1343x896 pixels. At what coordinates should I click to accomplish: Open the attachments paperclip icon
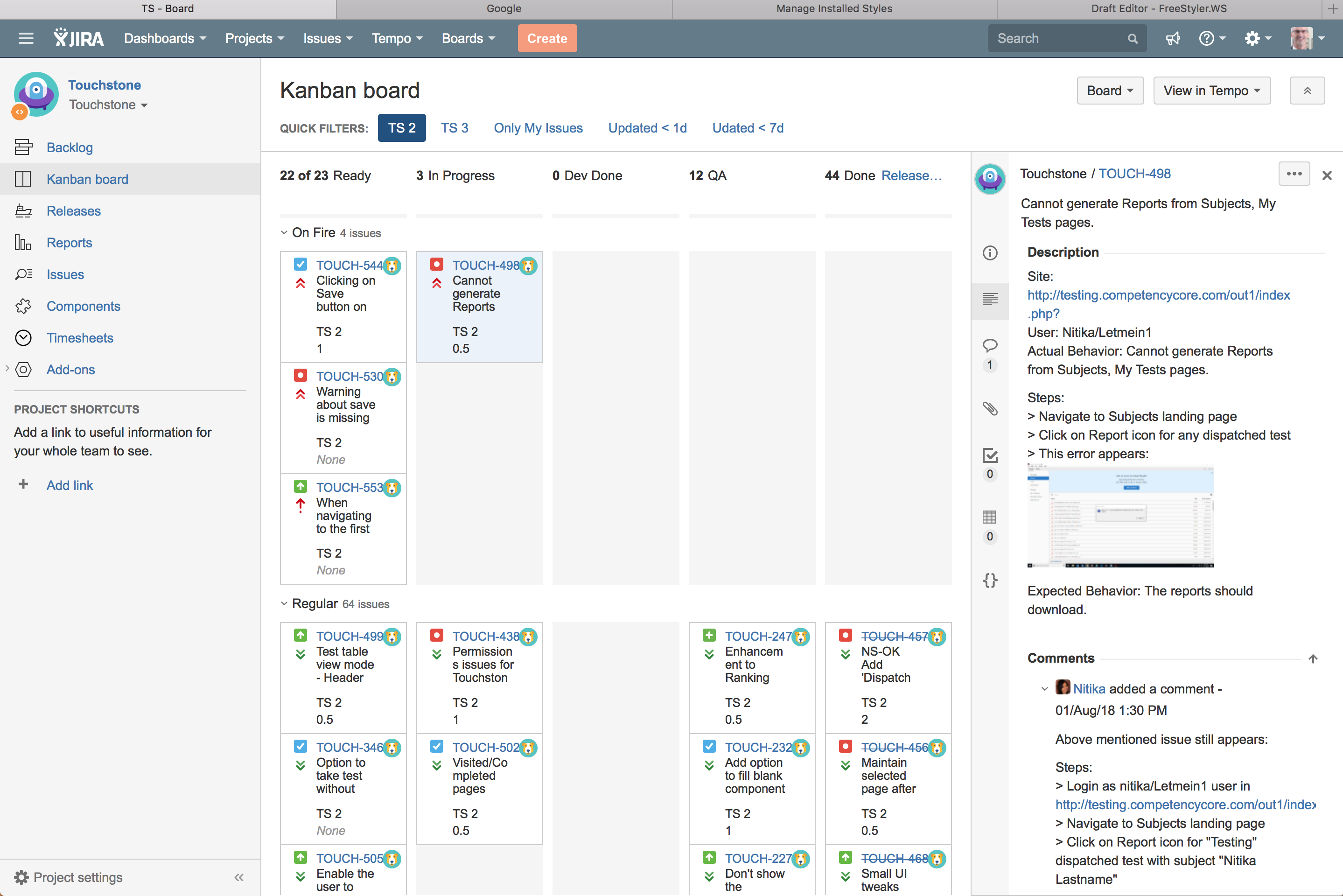click(990, 408)
